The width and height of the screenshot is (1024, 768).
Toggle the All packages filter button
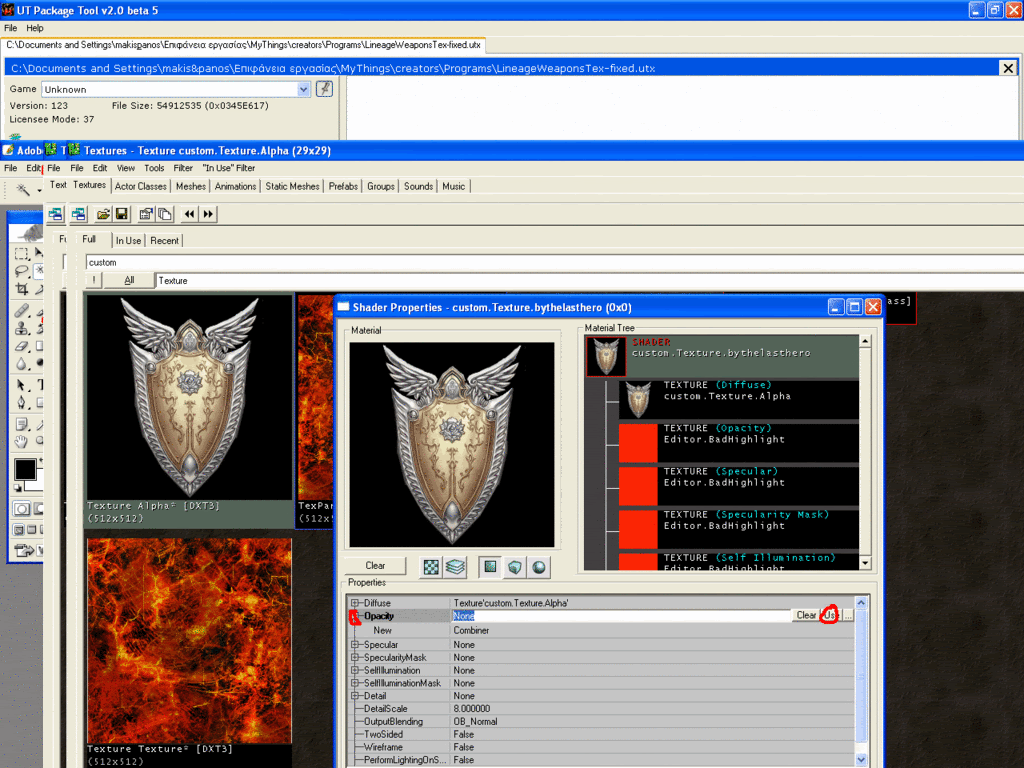tap(129, 281)
